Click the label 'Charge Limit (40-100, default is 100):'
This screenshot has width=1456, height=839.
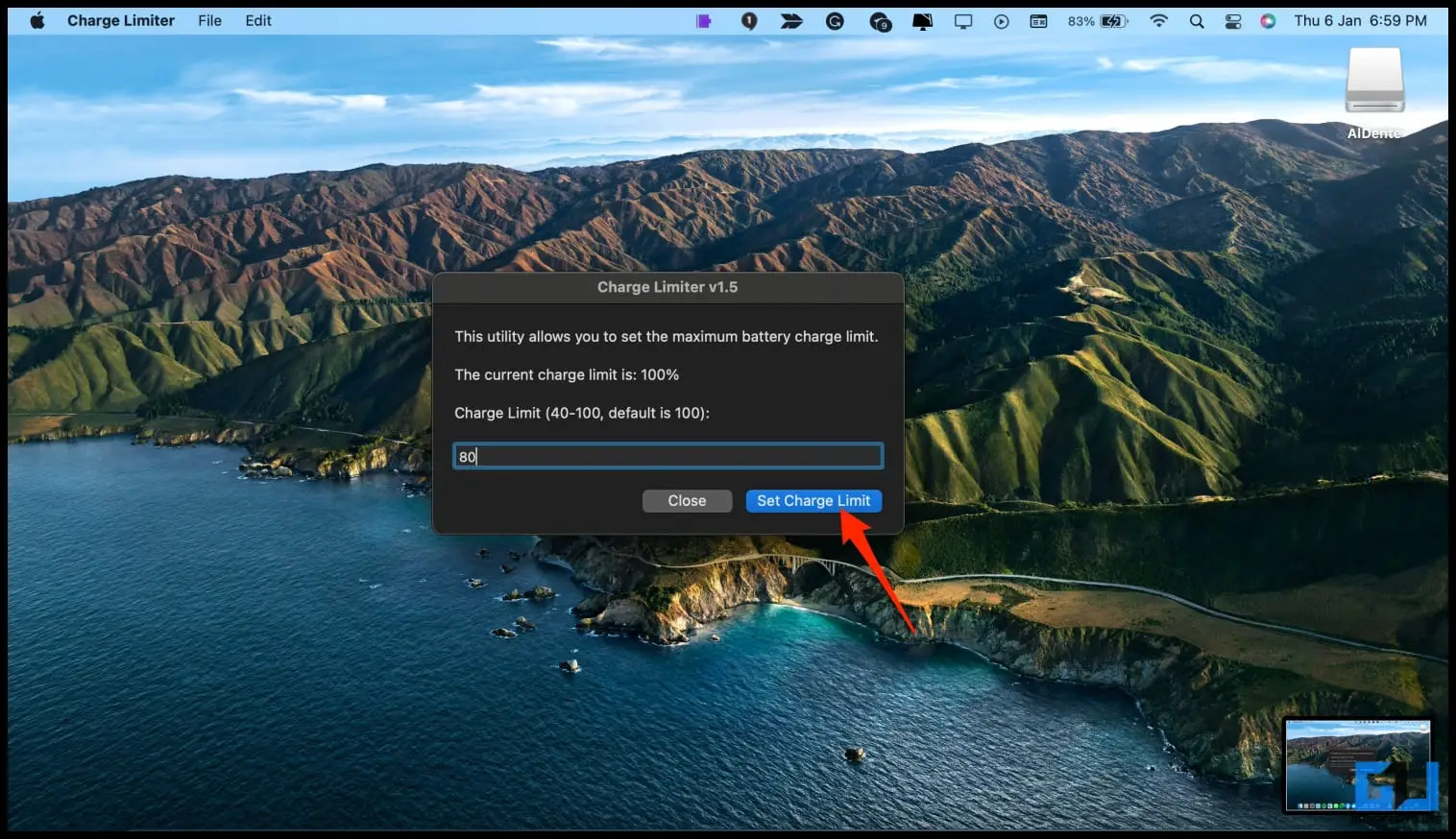[x=582, y=413]
